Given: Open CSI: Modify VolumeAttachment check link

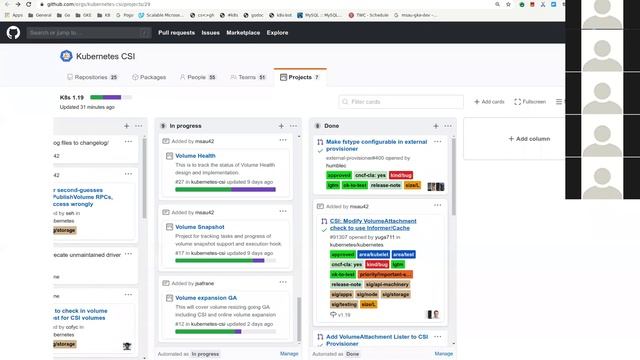Looking at the screenshot, I should tap(373, 224).
